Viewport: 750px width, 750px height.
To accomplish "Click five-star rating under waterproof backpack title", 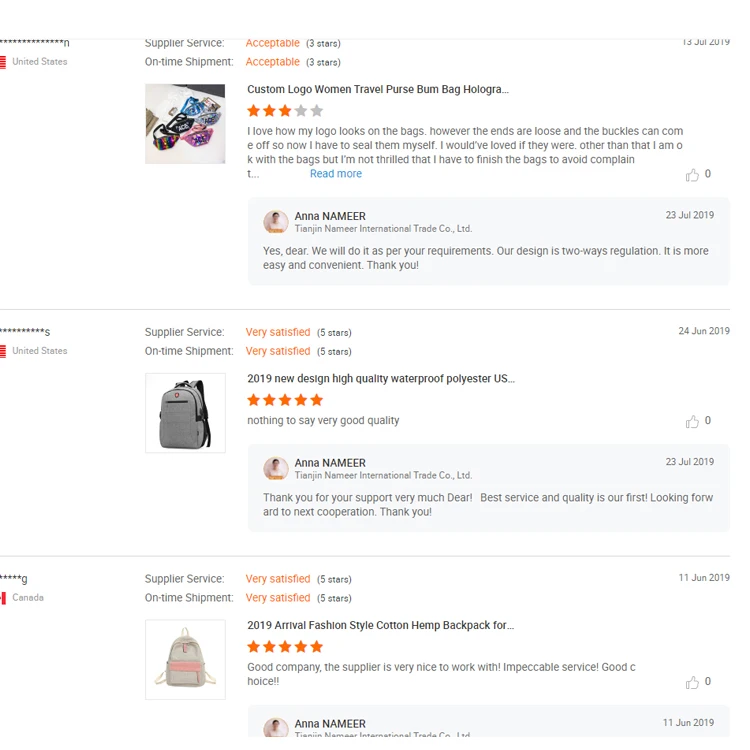I will [x=285, y=400].
